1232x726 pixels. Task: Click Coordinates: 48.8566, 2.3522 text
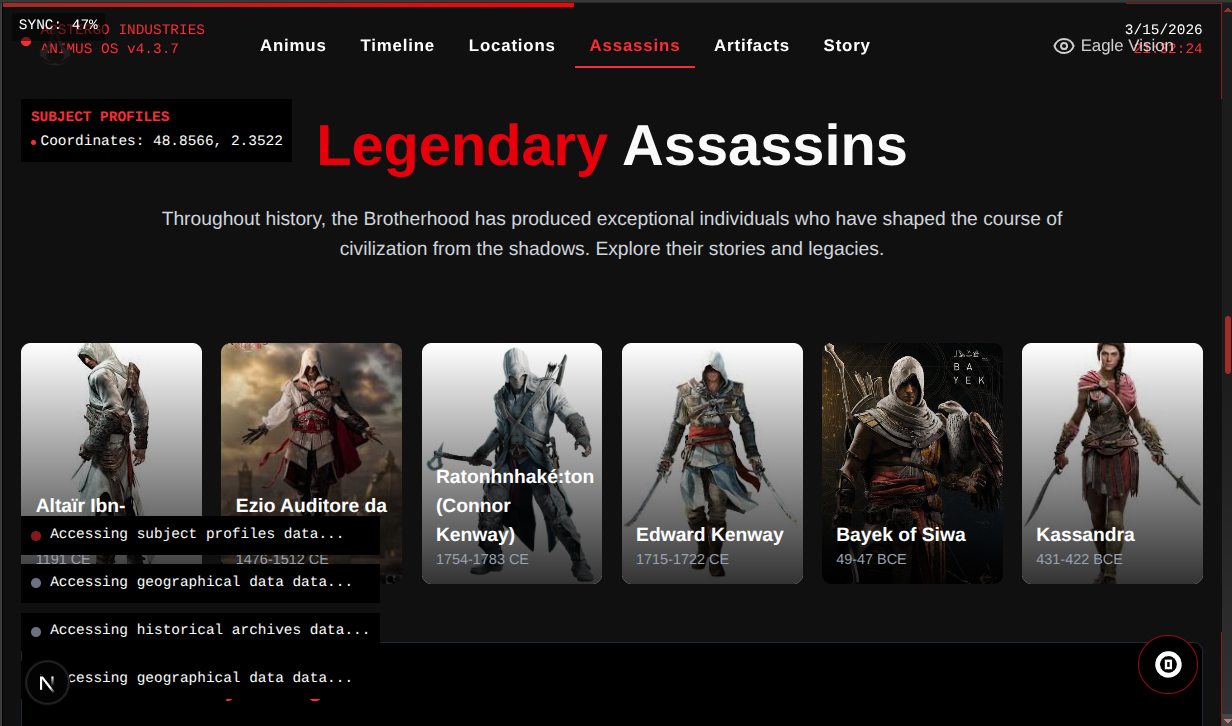pos(161,141)
